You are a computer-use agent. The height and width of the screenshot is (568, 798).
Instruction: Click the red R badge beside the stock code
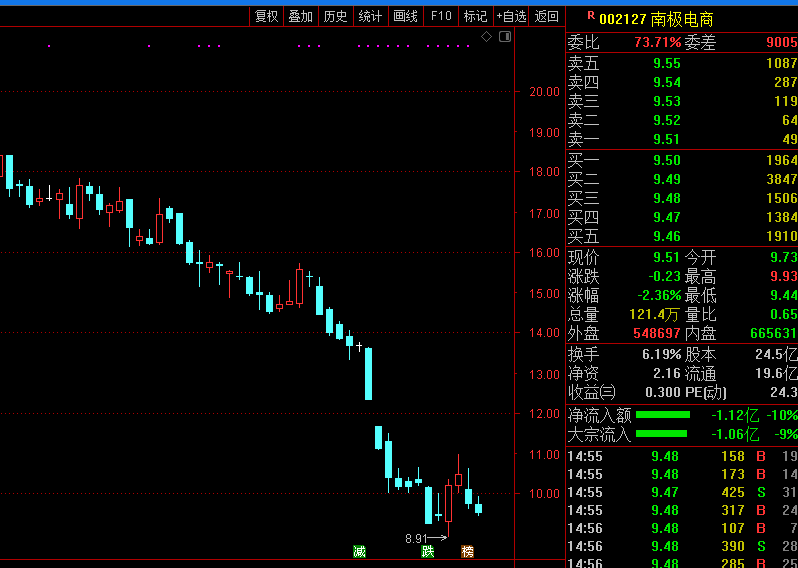(591, 15)
